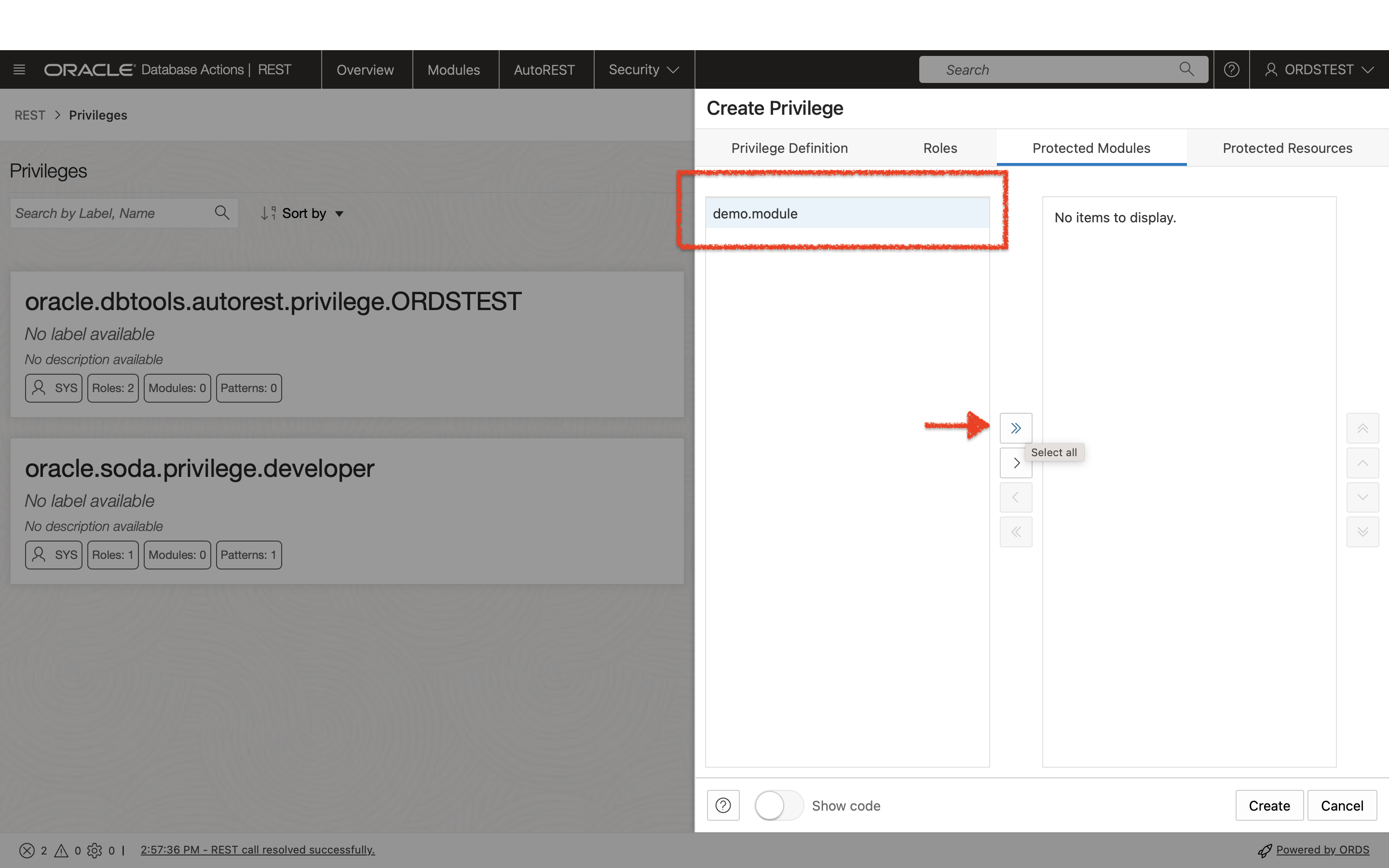
Task: Click the remove selected left arrow
Action: (1015, 497)
